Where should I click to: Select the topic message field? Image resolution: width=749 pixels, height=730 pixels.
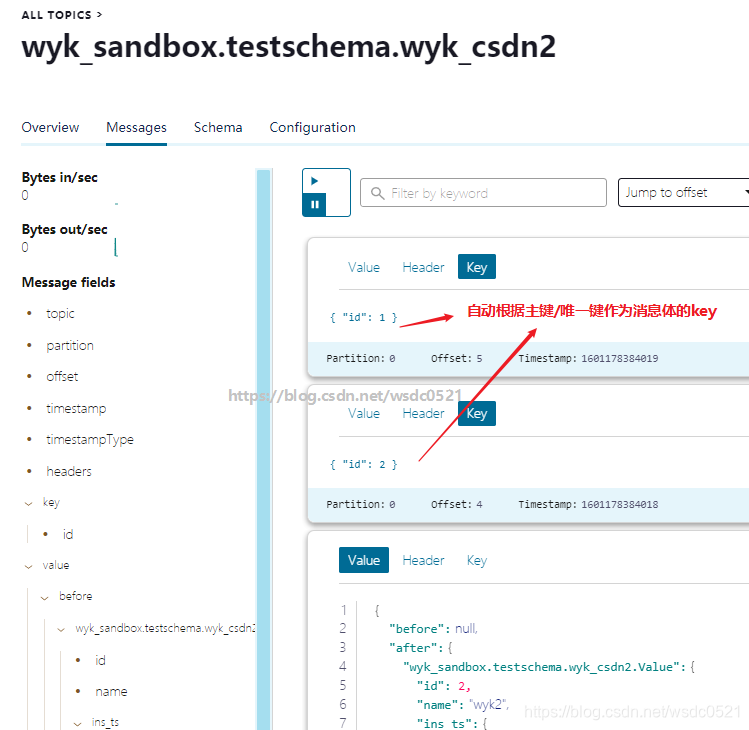(60, 313)
